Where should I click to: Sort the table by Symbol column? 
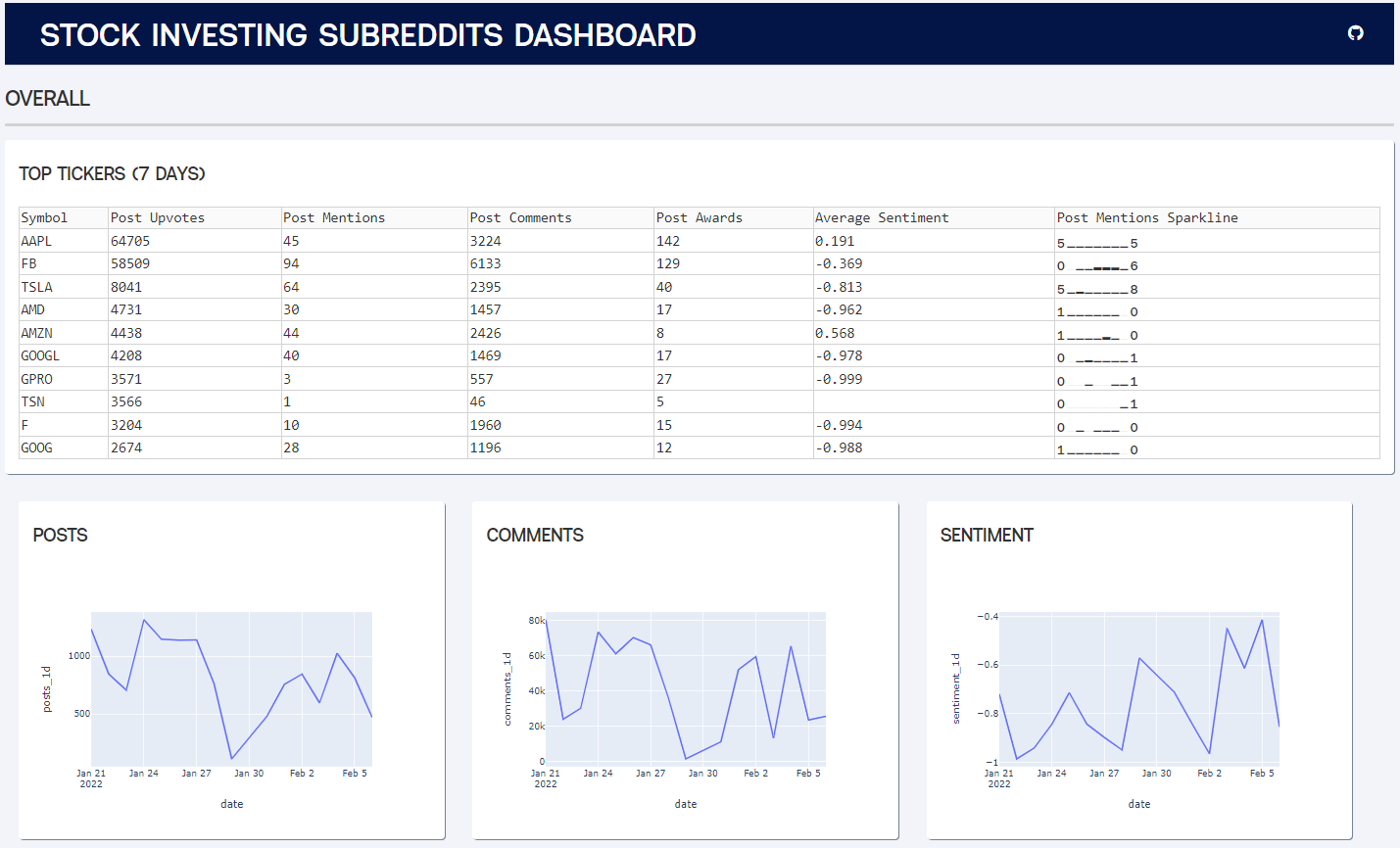[x=46, y=217]
